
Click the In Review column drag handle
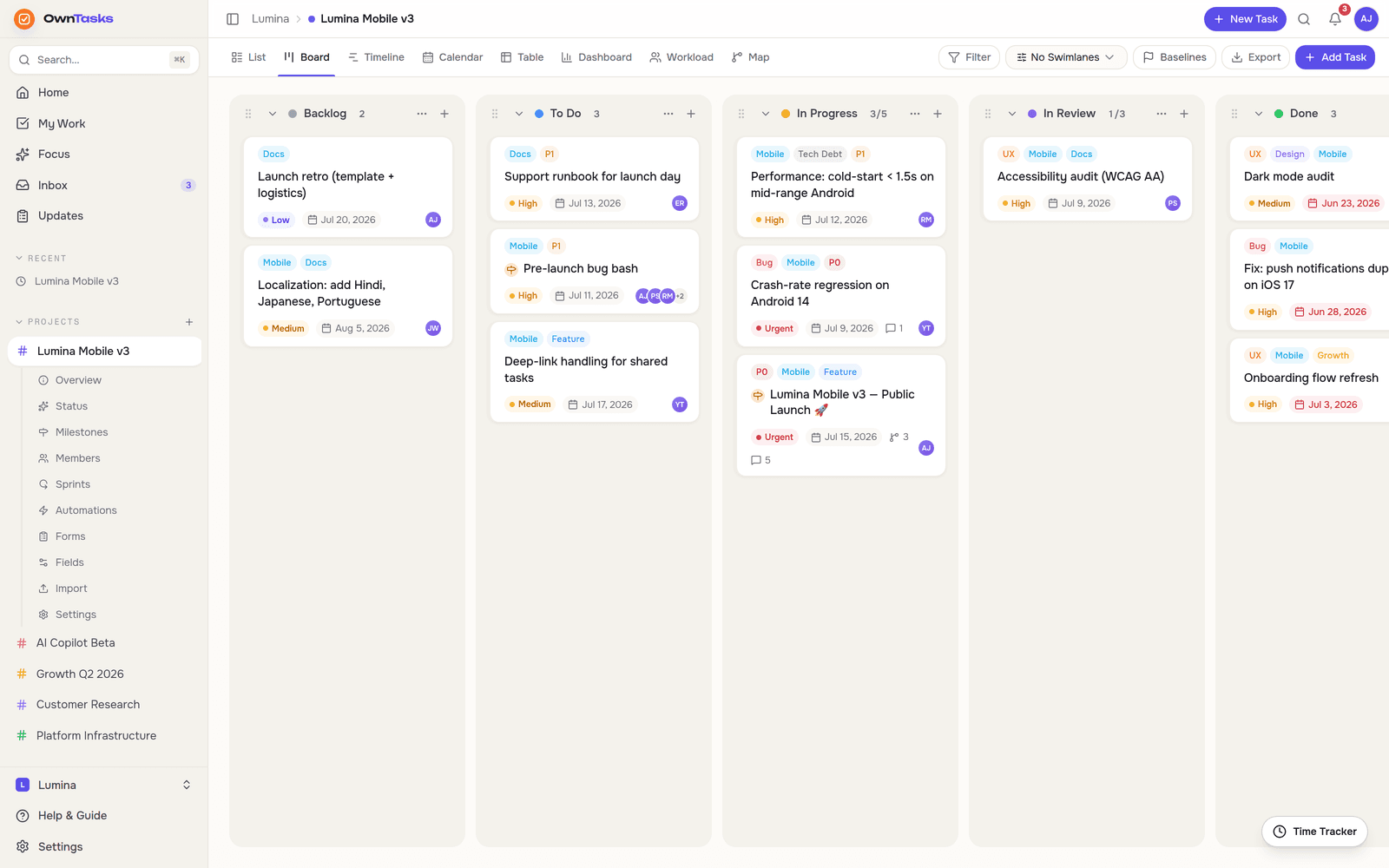[x=988, y=114]
